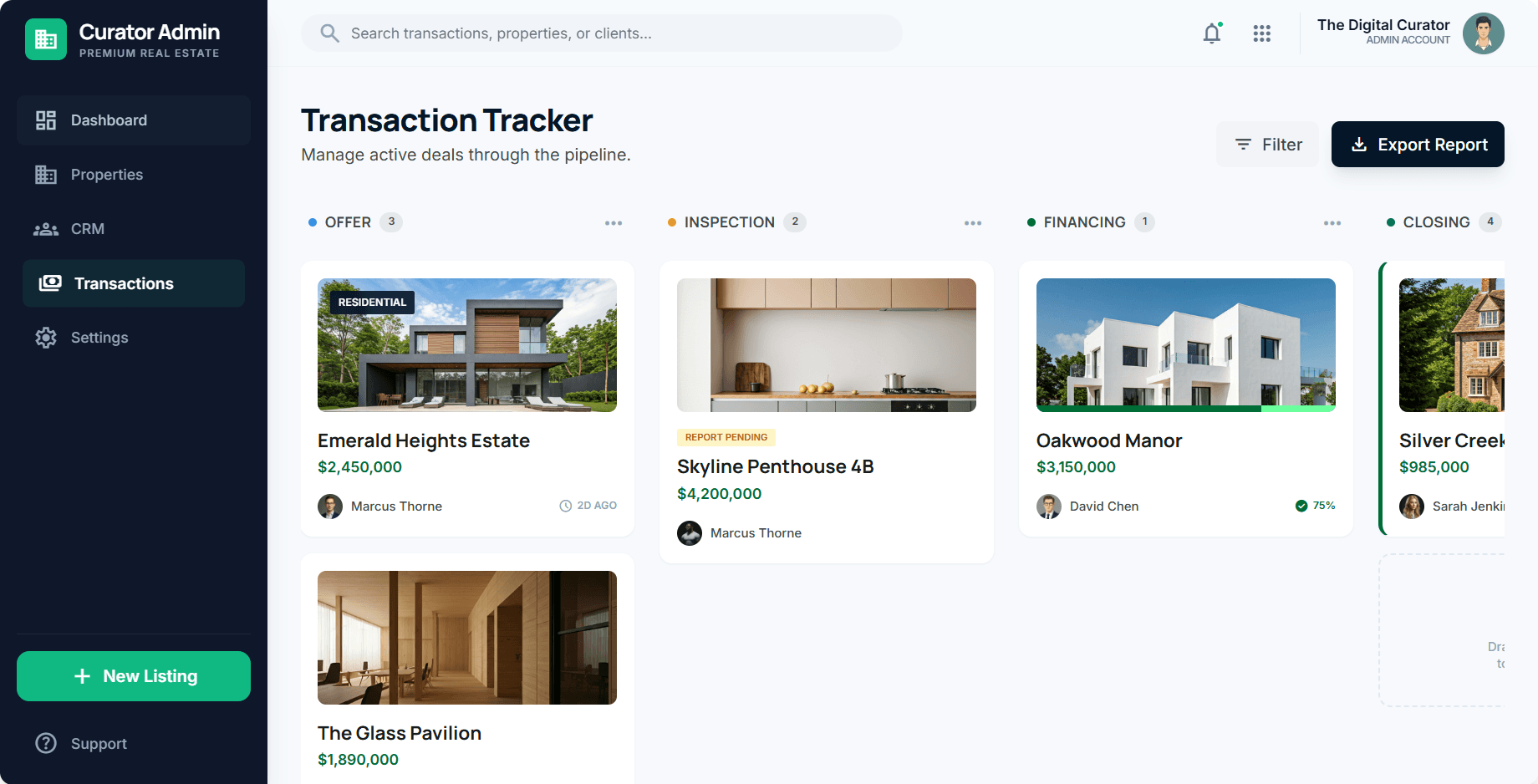Viewport: 1538px width, 784px height.
Task: Click the search magnifier icon
Action: coord(329,33)
